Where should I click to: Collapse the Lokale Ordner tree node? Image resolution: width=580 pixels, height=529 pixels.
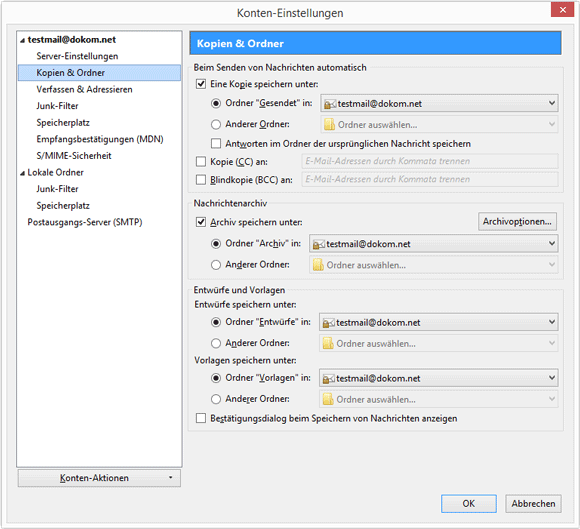tap(23, 173)
